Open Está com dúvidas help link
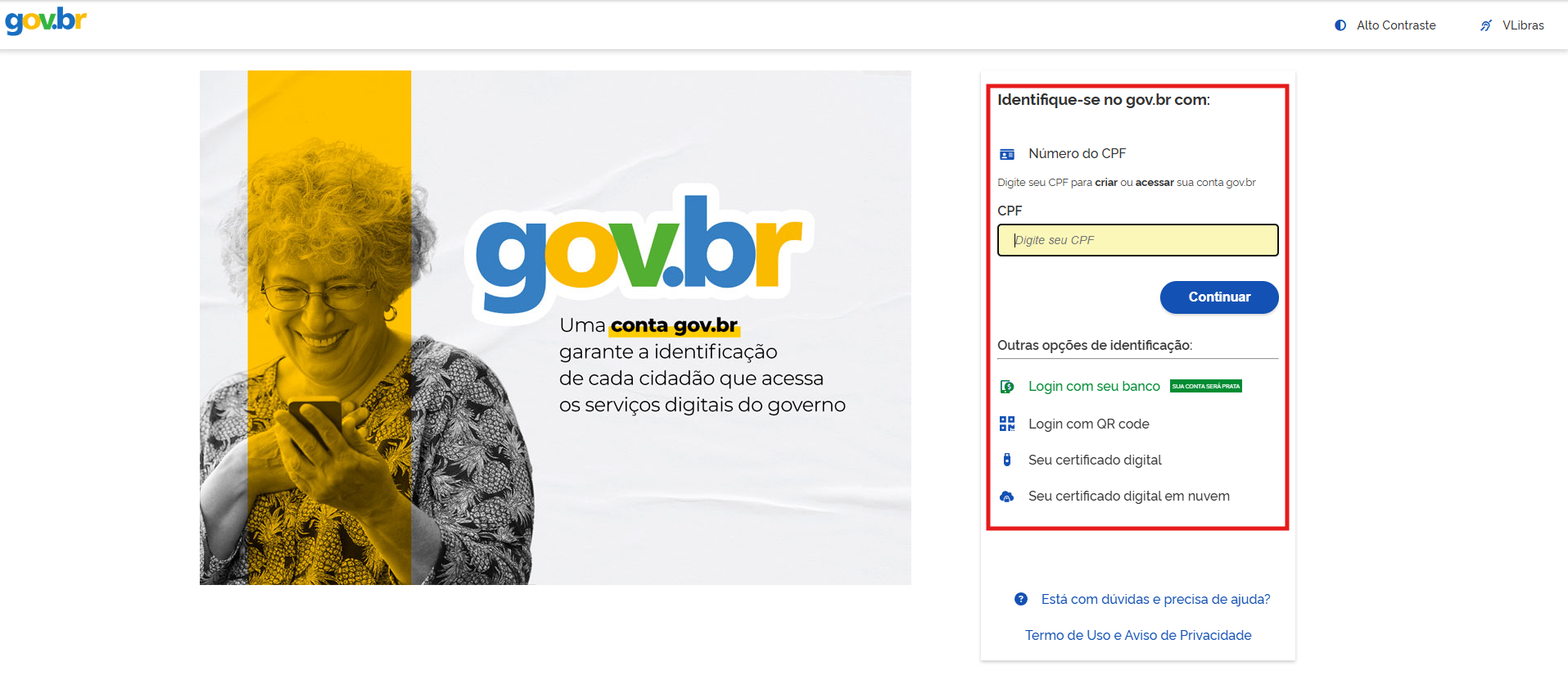Image resolution: width=1568 pixels, height=694 pixels. click(x=1155, y=599)
